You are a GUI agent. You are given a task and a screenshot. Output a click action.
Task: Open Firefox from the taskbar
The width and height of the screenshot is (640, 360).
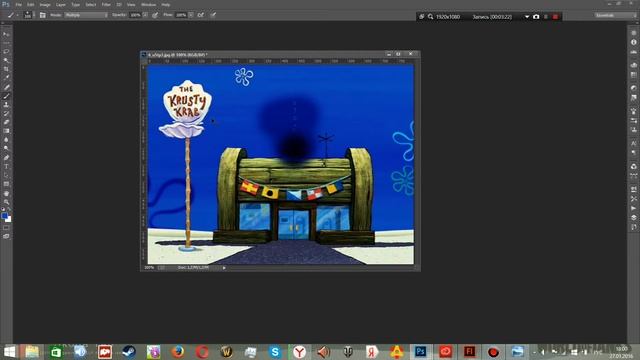pyautogui.click(x=178, y=351)
